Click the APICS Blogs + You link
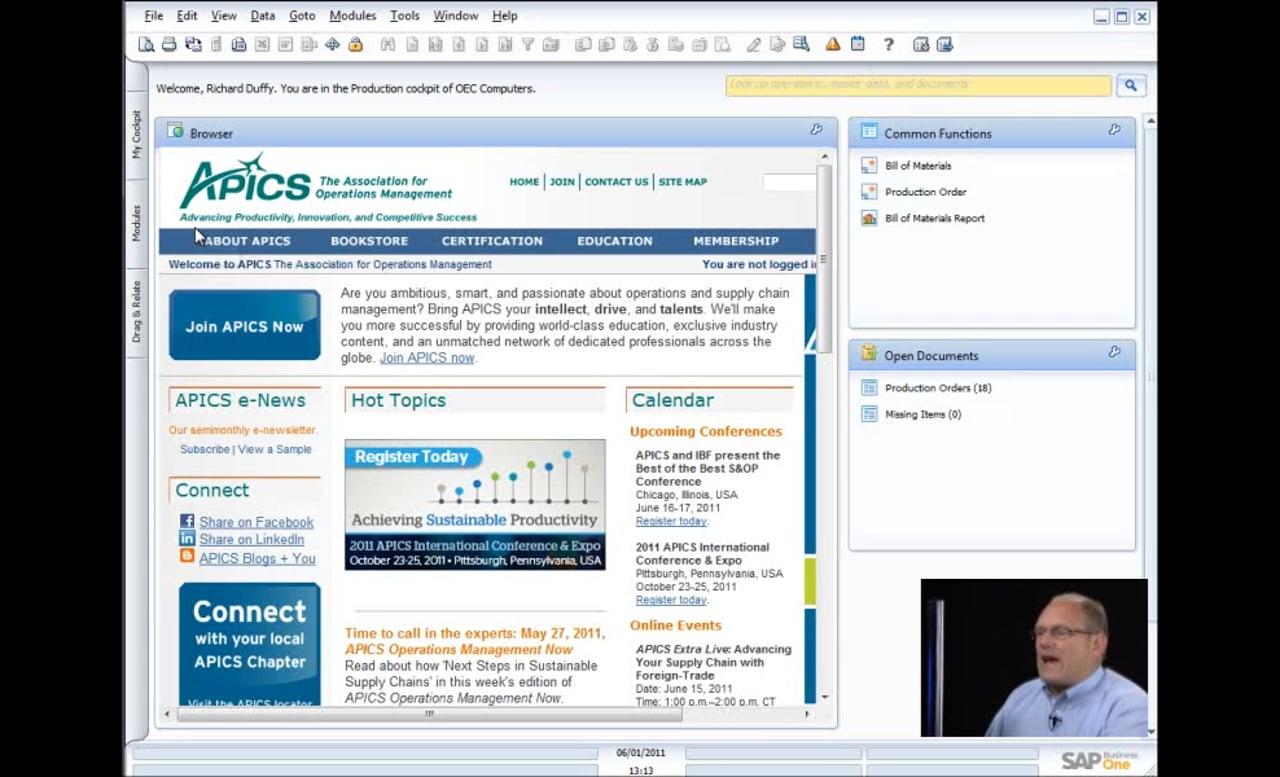Screen dimensions: 1280x777 coord(257,558)
